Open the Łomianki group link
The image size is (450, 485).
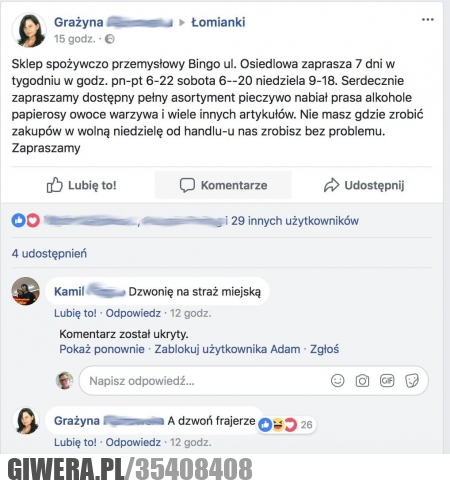point(218,22)
